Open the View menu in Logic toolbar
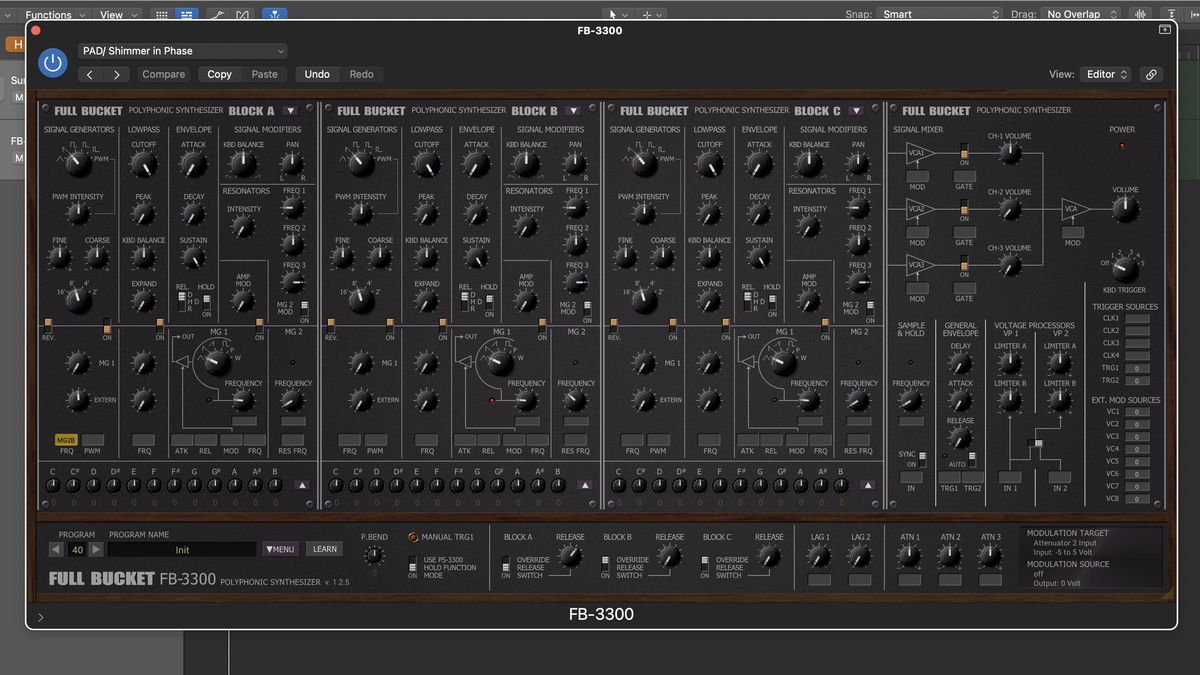1200x675 pixels. [118, 15]
